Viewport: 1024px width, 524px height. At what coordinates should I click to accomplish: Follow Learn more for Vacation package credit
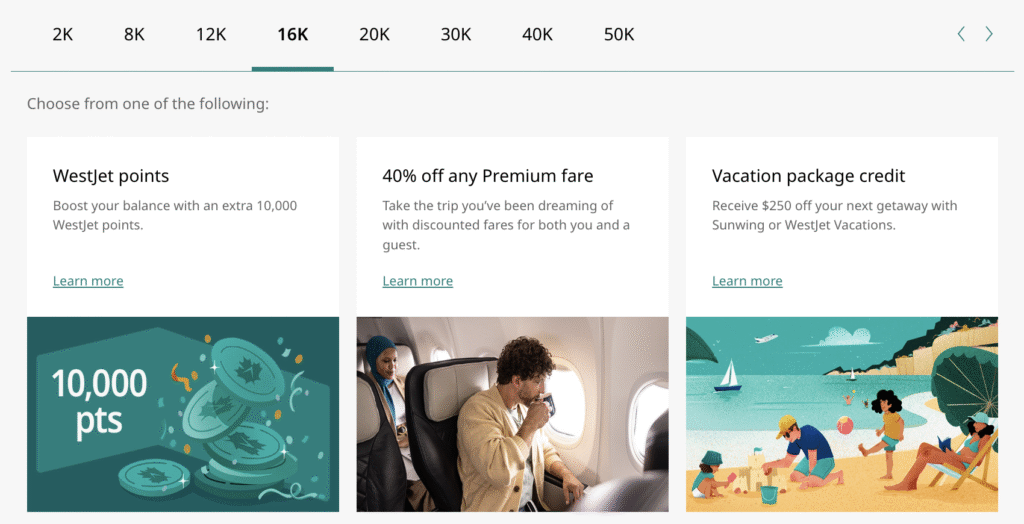coord(747,281)
